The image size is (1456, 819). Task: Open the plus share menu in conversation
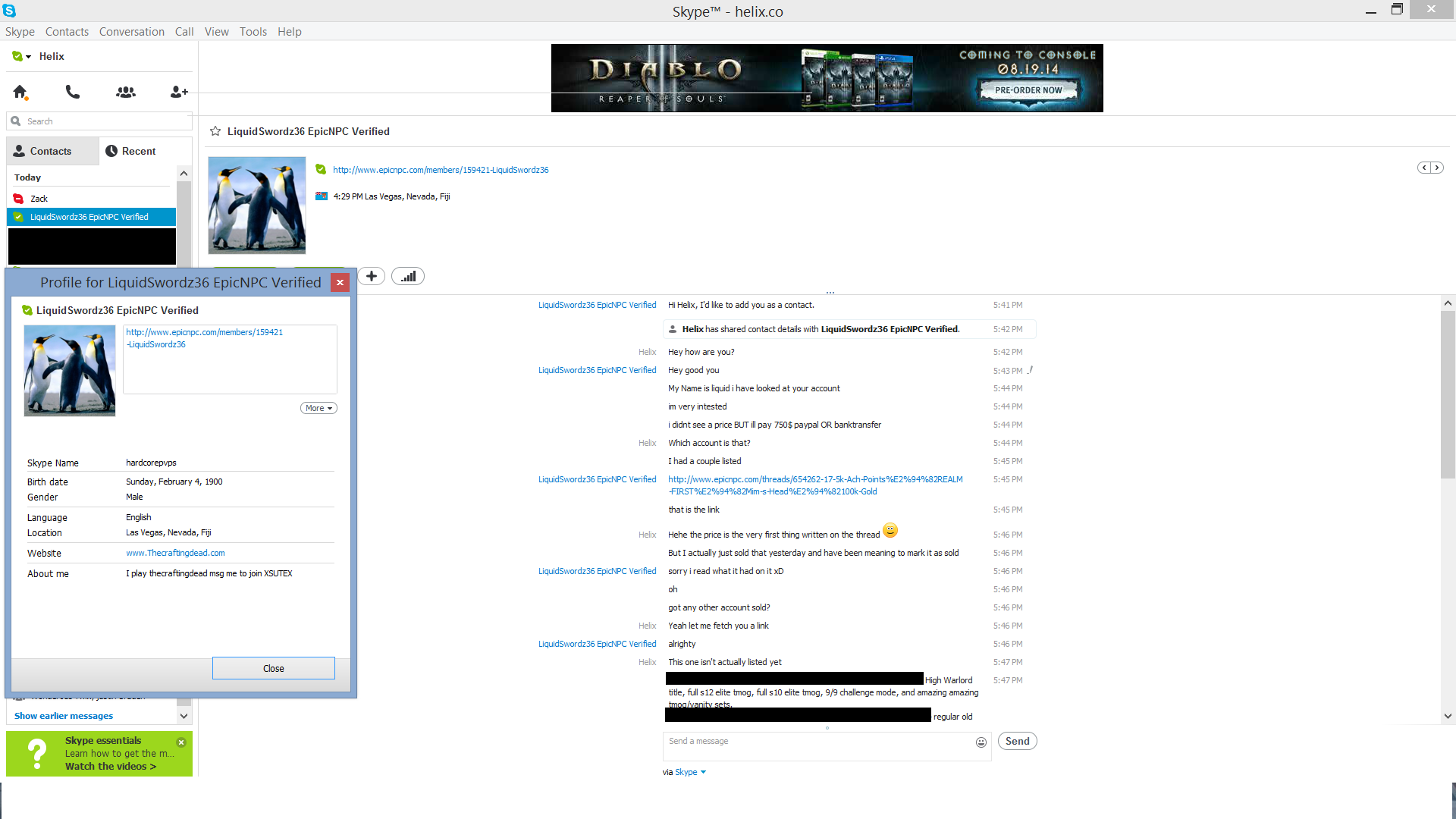tap(372, 276)
